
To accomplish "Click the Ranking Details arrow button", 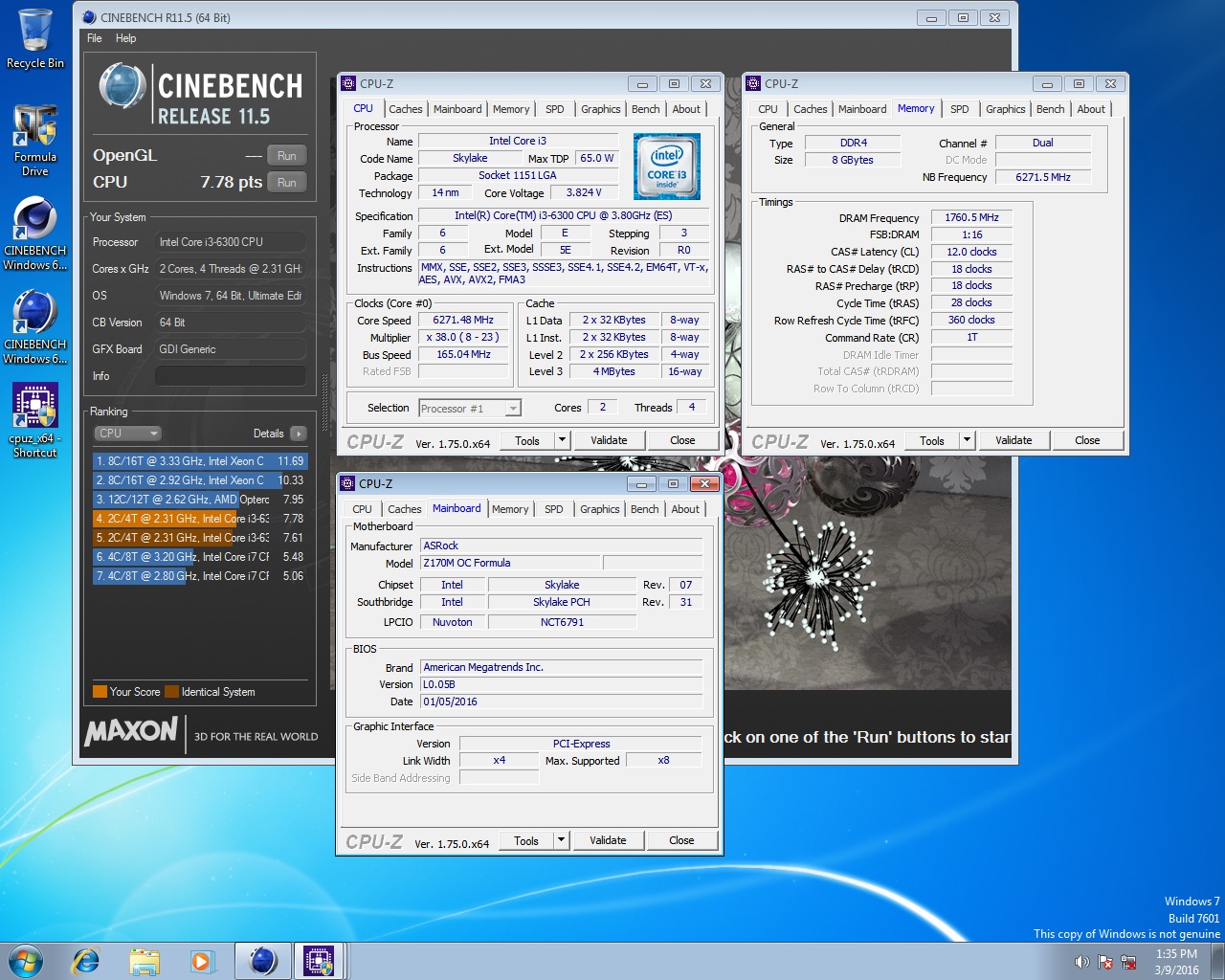I will pos(299,434).
